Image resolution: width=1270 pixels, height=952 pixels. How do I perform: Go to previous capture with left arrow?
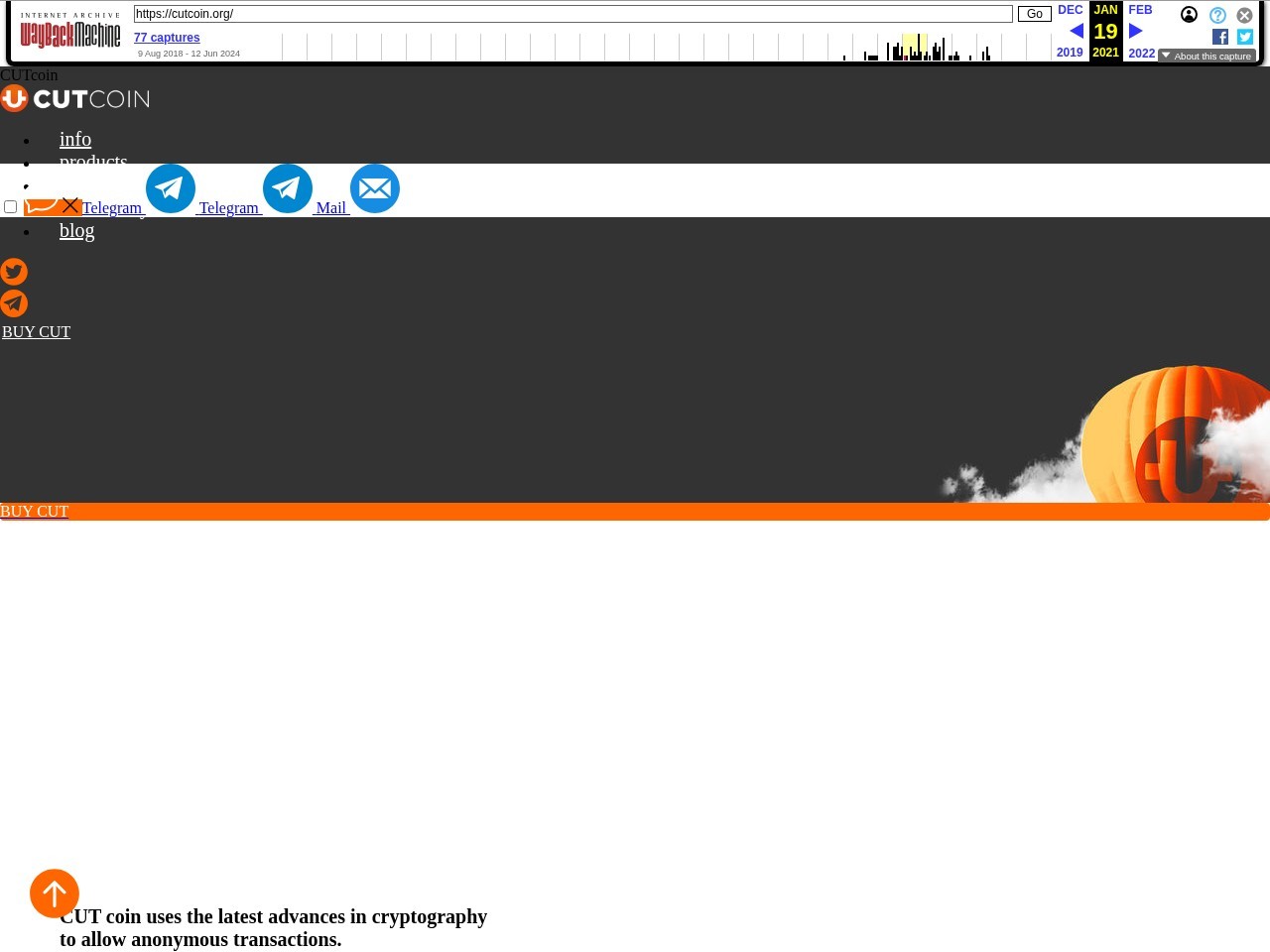1077,31
